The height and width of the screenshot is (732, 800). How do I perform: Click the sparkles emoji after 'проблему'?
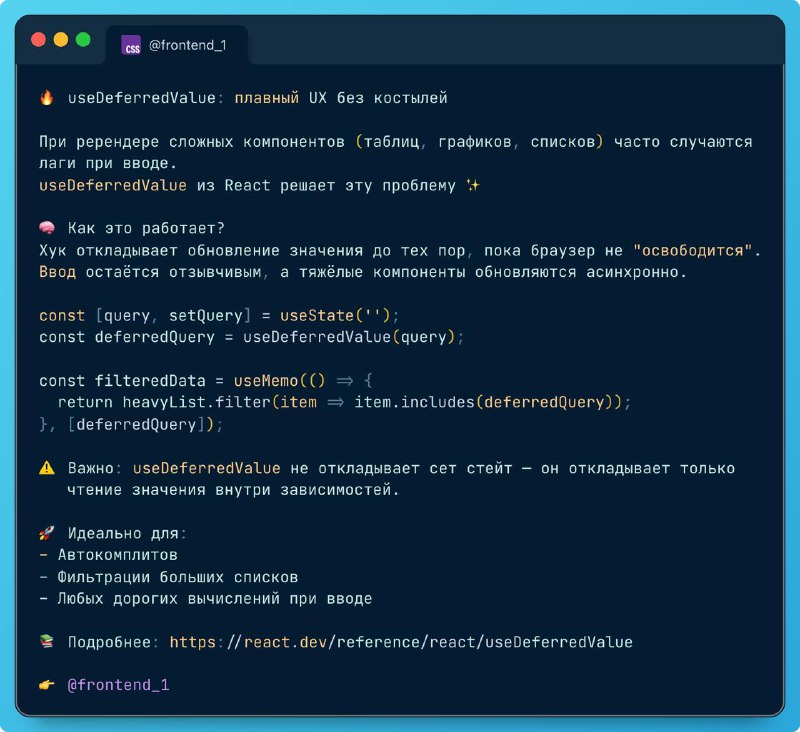(473, 185)
